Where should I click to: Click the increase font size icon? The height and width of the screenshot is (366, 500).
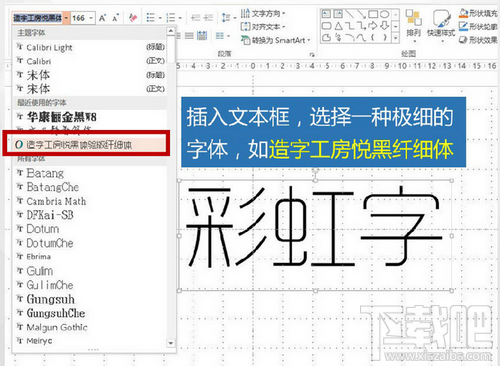(102, 18)
